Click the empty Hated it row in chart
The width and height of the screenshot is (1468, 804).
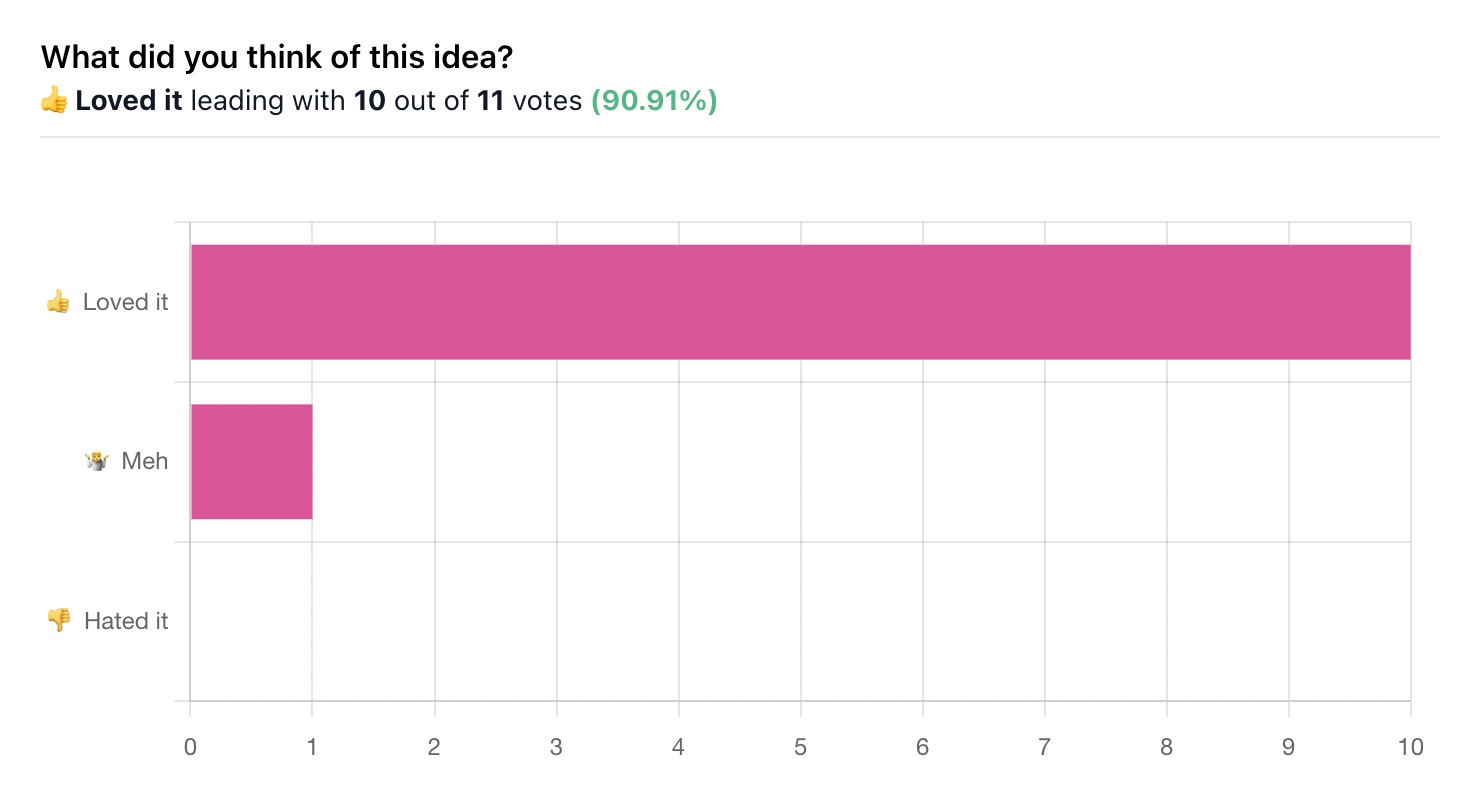pyautogui.click(x=800, y=621)
